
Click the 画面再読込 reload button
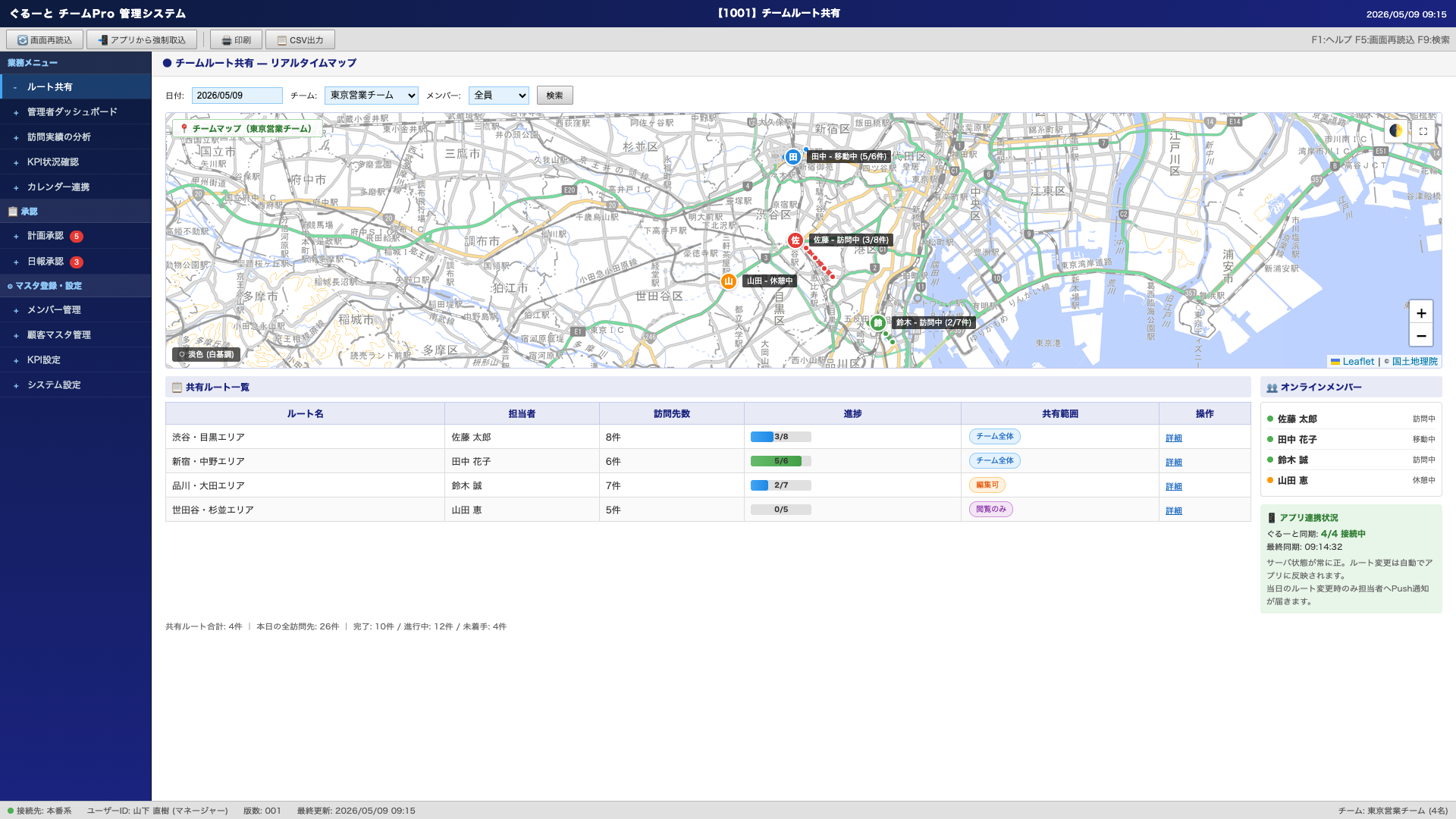click(45, 40)
